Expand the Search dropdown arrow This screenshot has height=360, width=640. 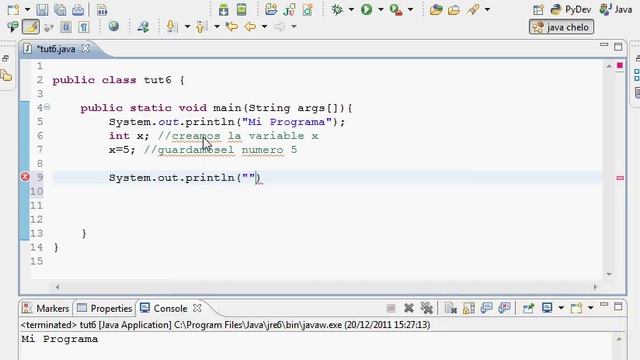[x=487, y=9]
